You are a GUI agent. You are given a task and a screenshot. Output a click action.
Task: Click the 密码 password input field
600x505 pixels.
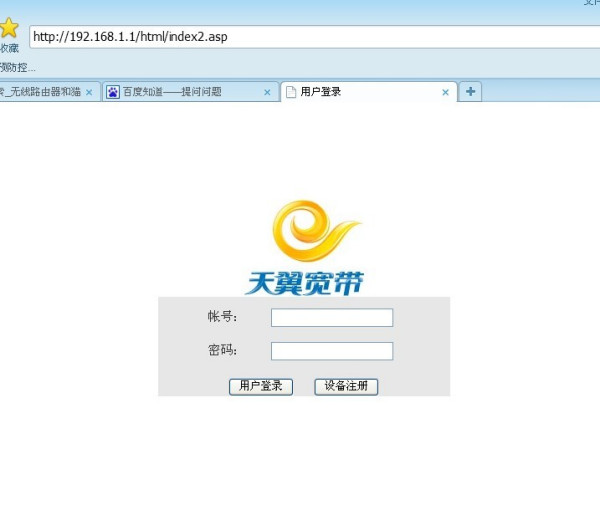click(332, 351)
